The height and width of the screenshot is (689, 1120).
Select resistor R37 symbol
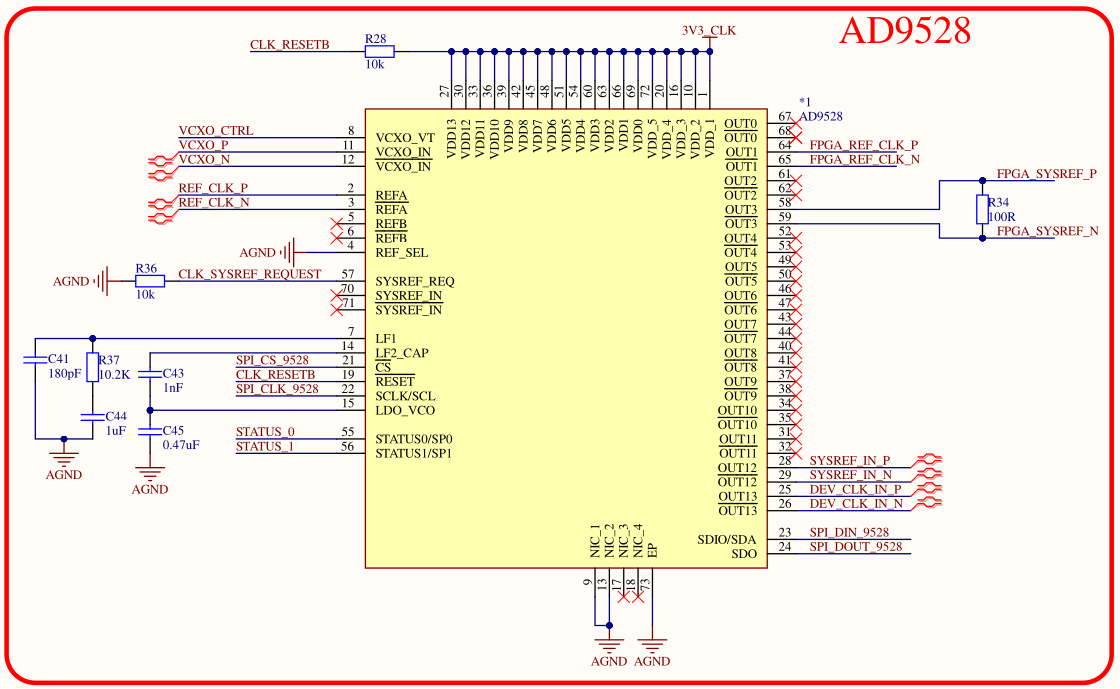92,367
